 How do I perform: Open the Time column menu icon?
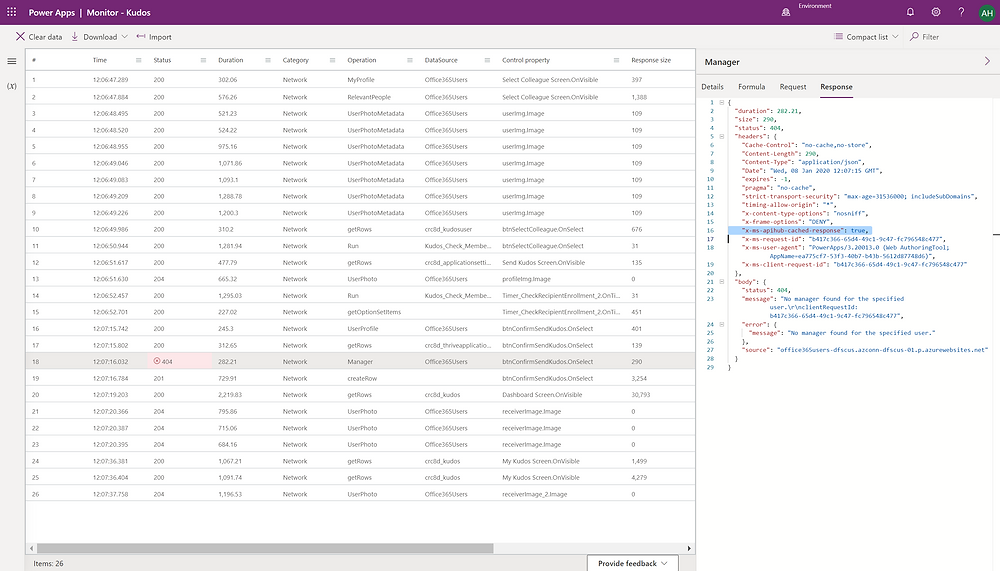[x=138, y=60]
